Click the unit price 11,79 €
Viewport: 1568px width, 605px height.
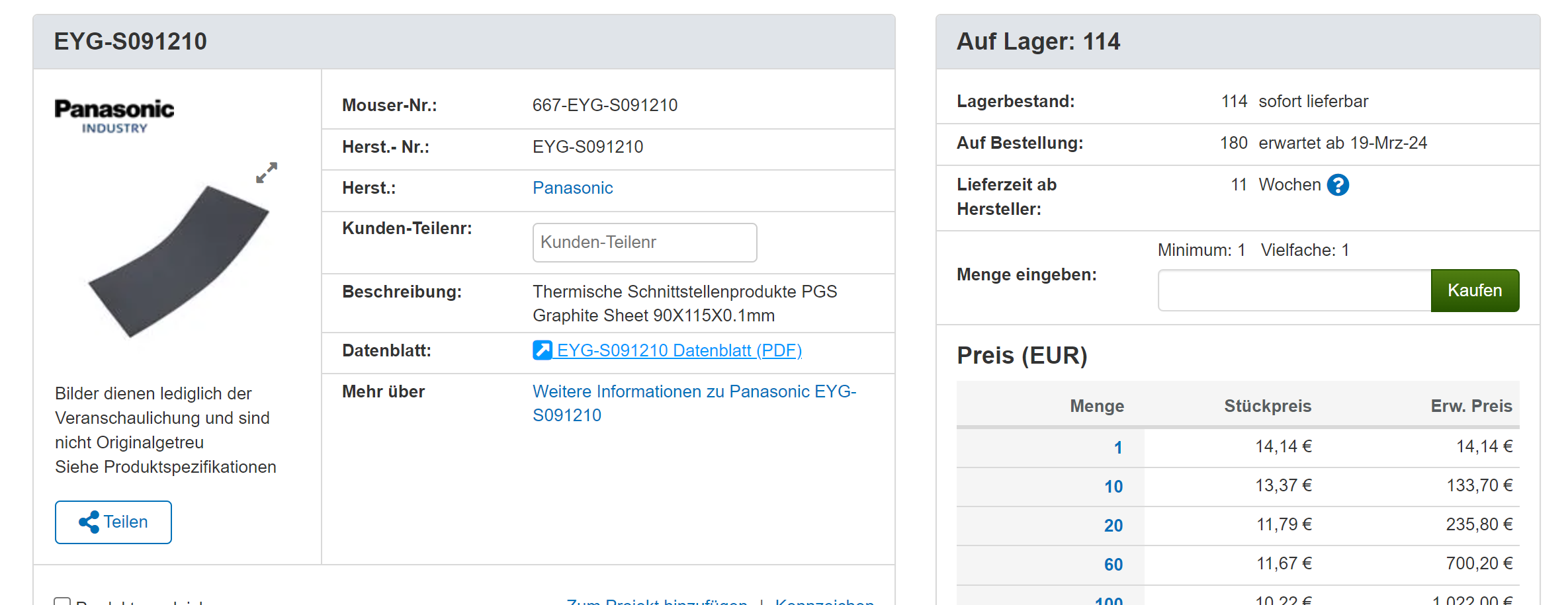tap(1284, 524)
